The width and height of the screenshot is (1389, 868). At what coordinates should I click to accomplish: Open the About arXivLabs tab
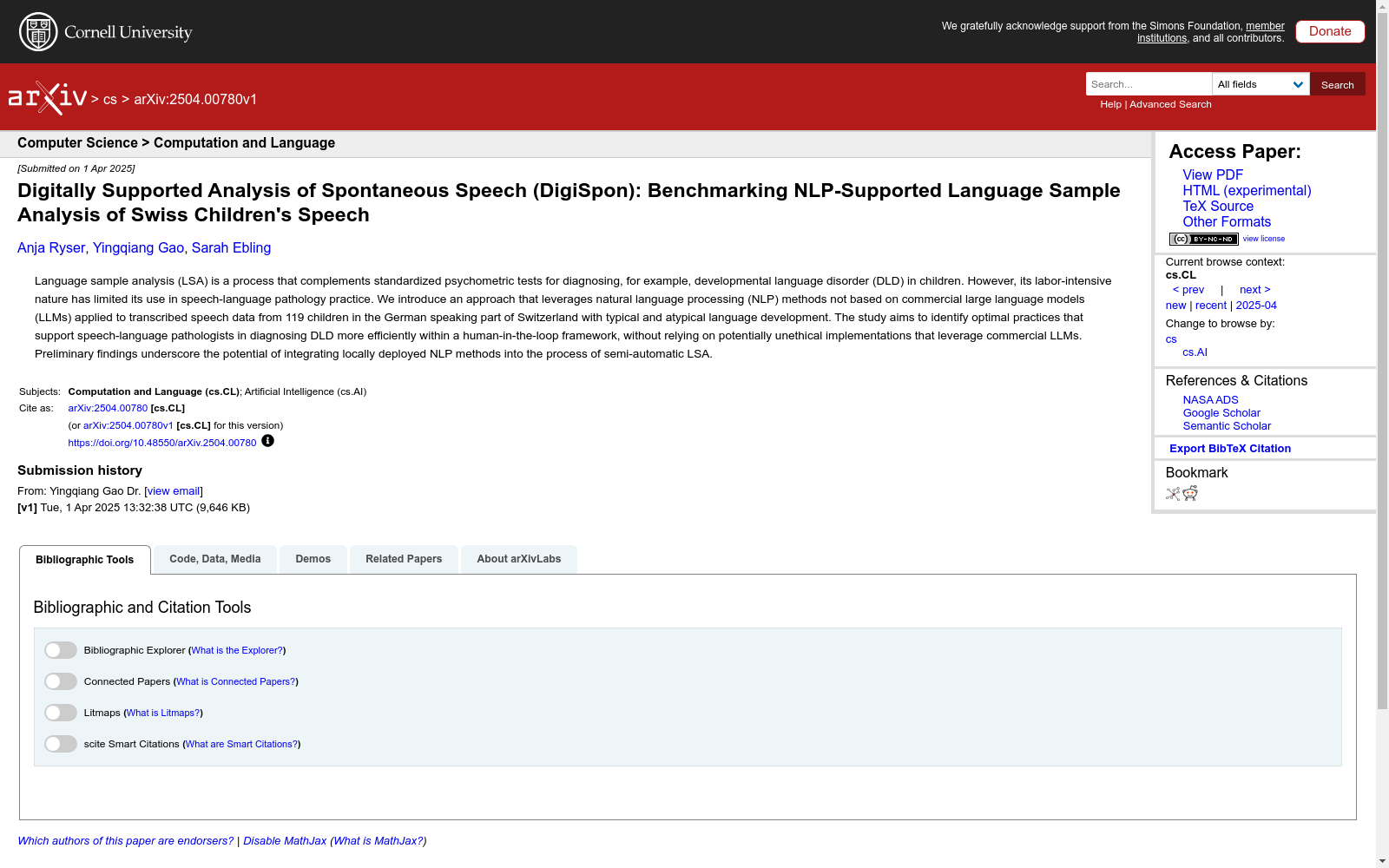(519, 559)
